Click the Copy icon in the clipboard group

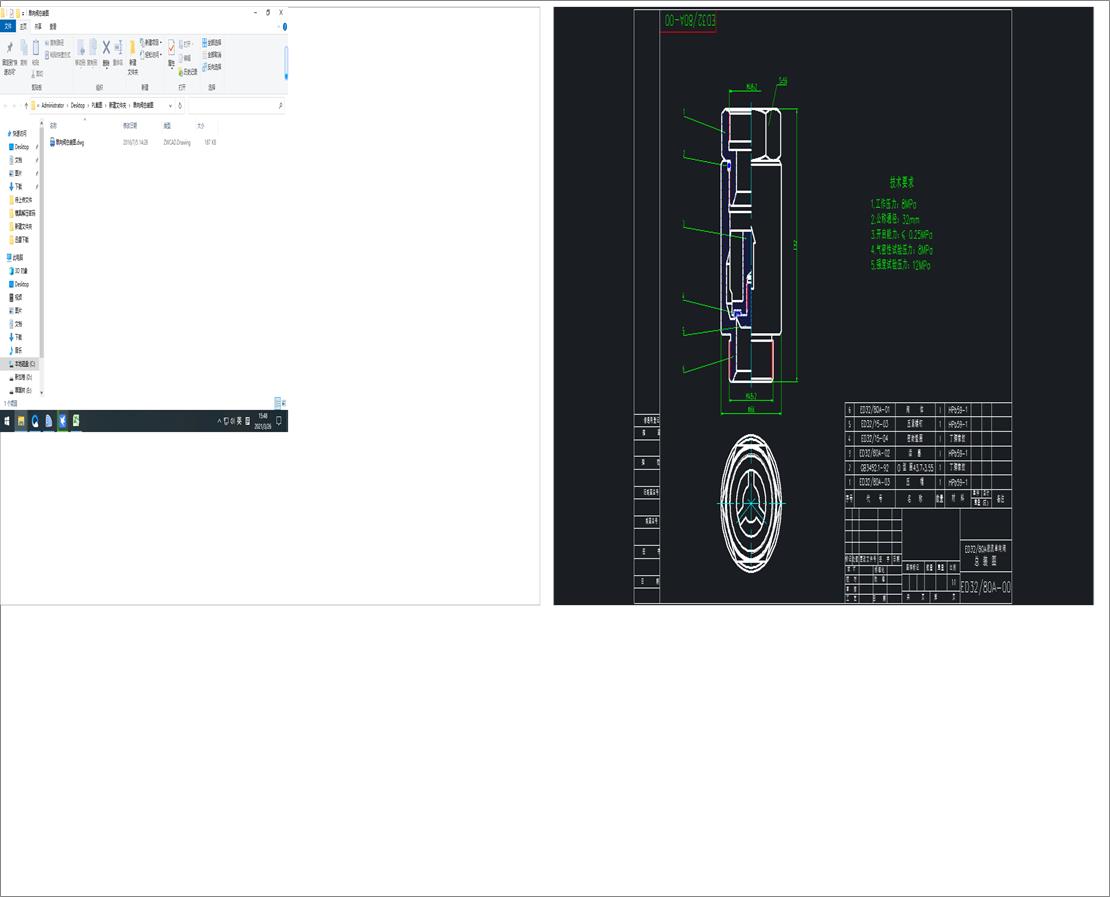pyautogui.click(x=23, y=47)
